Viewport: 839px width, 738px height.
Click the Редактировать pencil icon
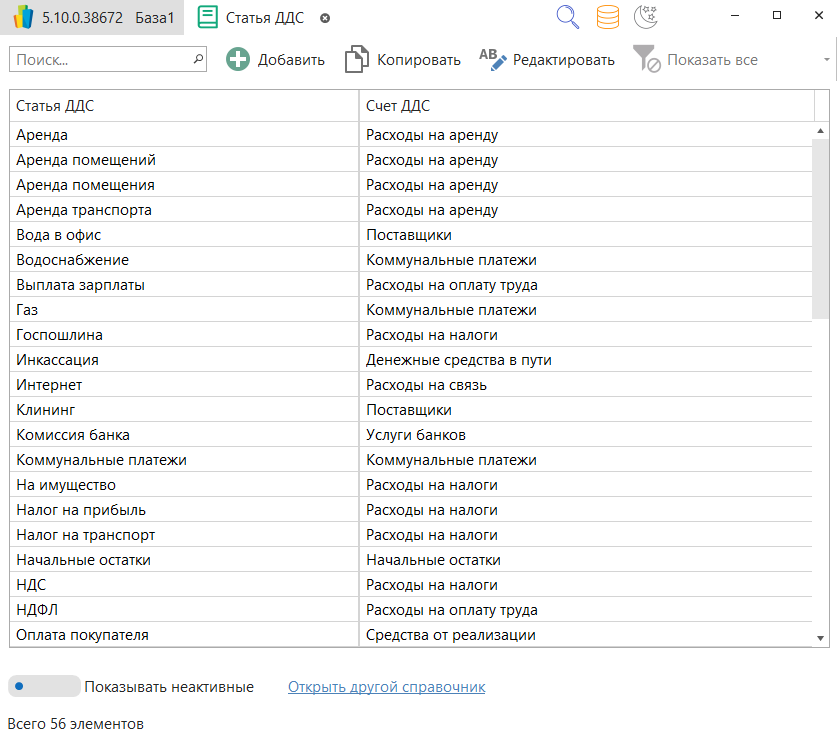point(492,60)
